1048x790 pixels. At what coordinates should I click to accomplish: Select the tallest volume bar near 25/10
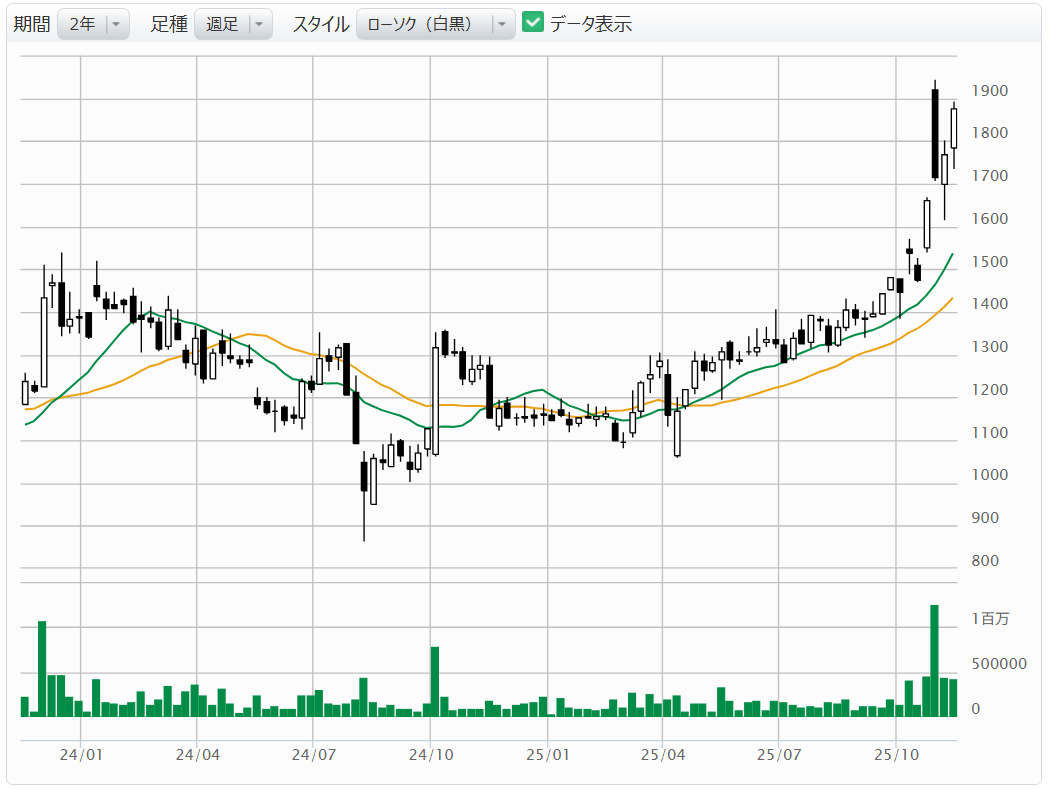pos(935,660)
